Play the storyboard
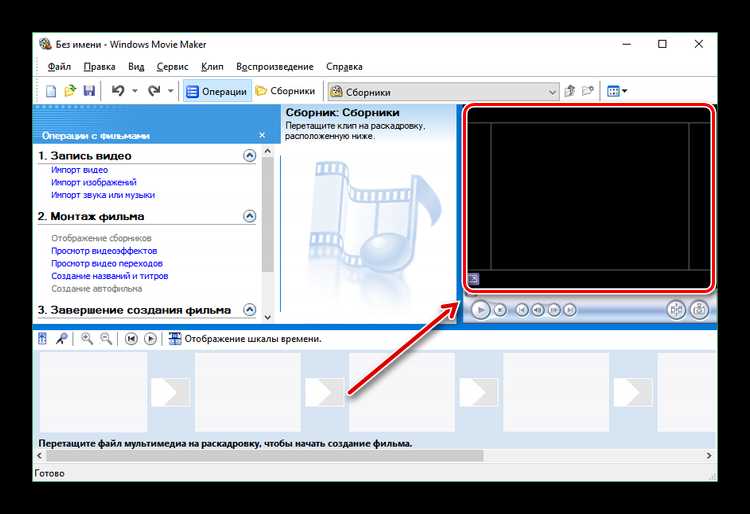 [150, 339]
